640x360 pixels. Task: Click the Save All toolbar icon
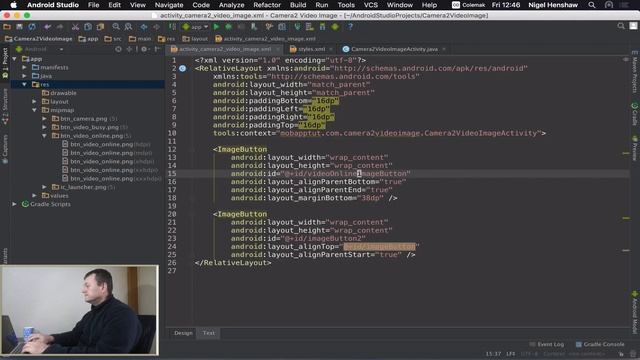pos(19,27)
